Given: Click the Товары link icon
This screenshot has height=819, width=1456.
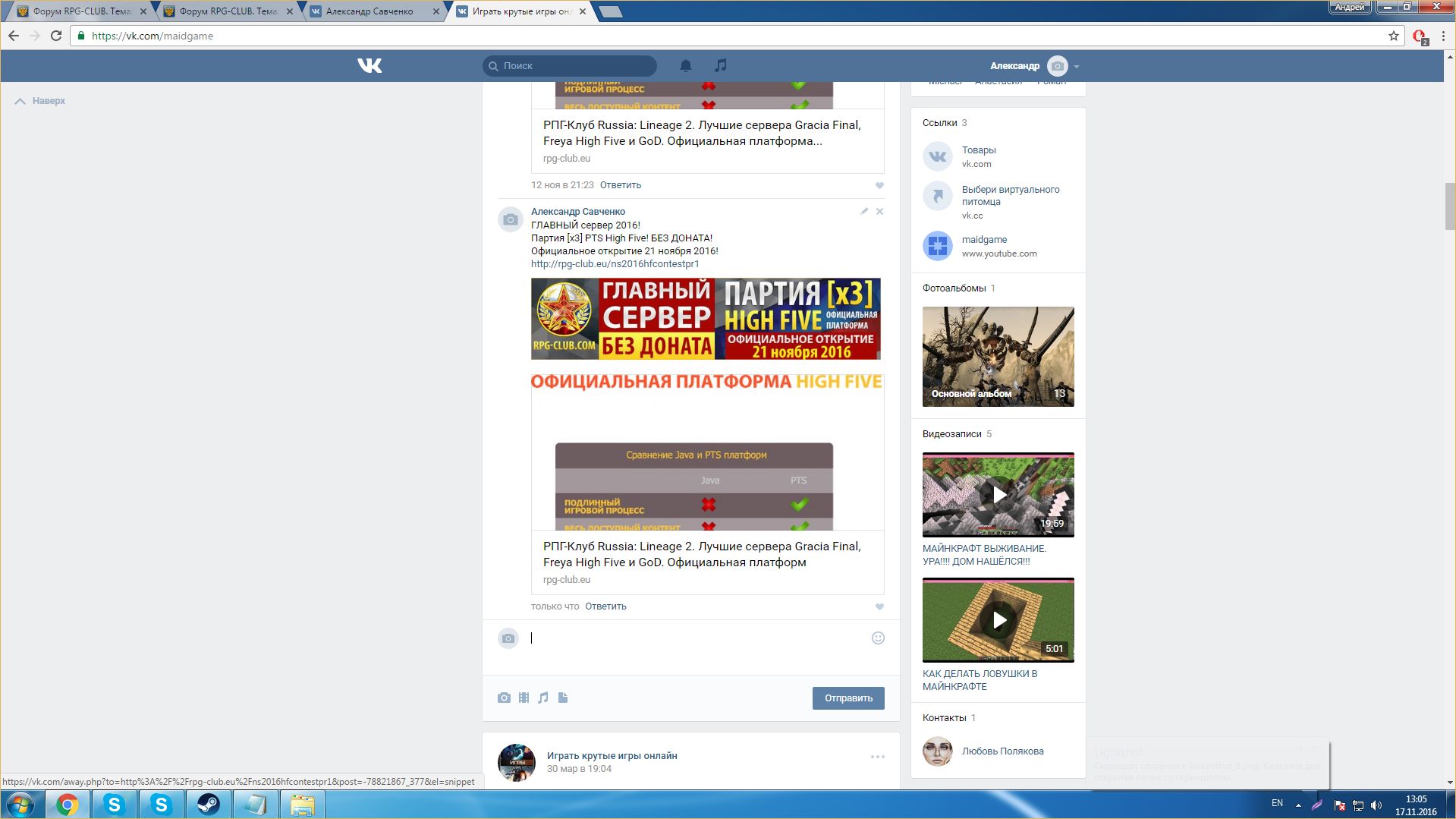Looking at the screenshot, I should pyautogui.click(x=938, y=156).
